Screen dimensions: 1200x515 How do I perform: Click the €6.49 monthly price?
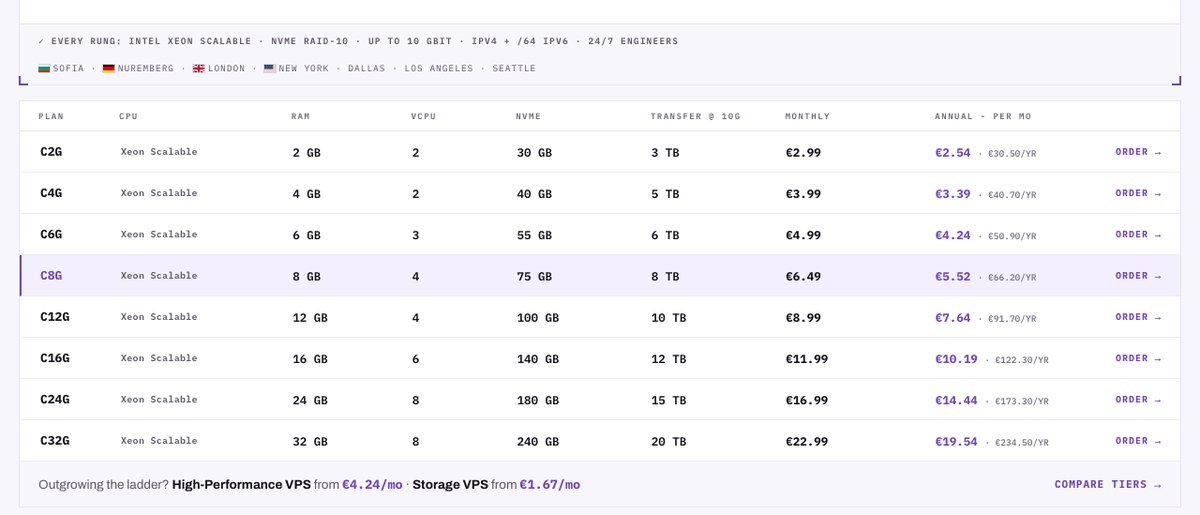(804, 276)
